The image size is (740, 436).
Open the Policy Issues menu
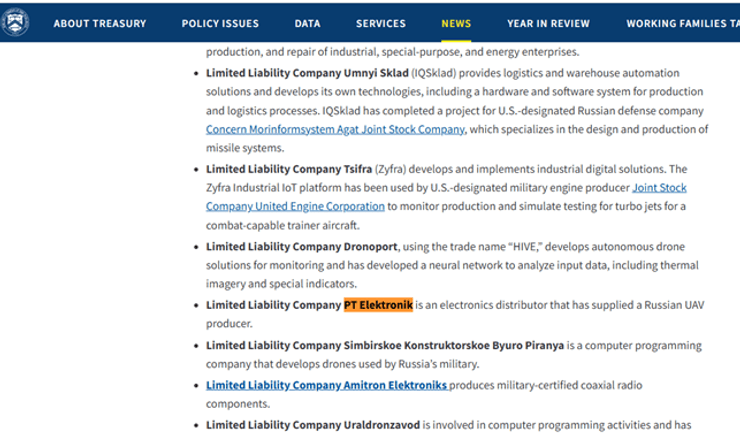pyautogui.click(x=220, y=23)
